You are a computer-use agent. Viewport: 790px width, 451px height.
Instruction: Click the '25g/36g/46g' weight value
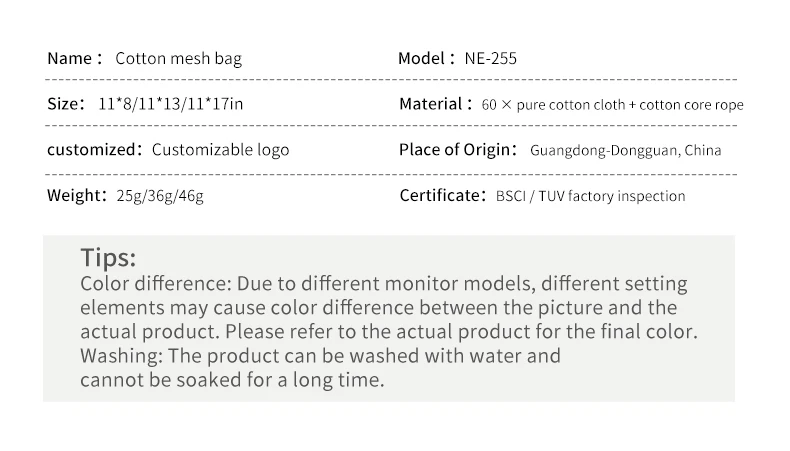160,196
